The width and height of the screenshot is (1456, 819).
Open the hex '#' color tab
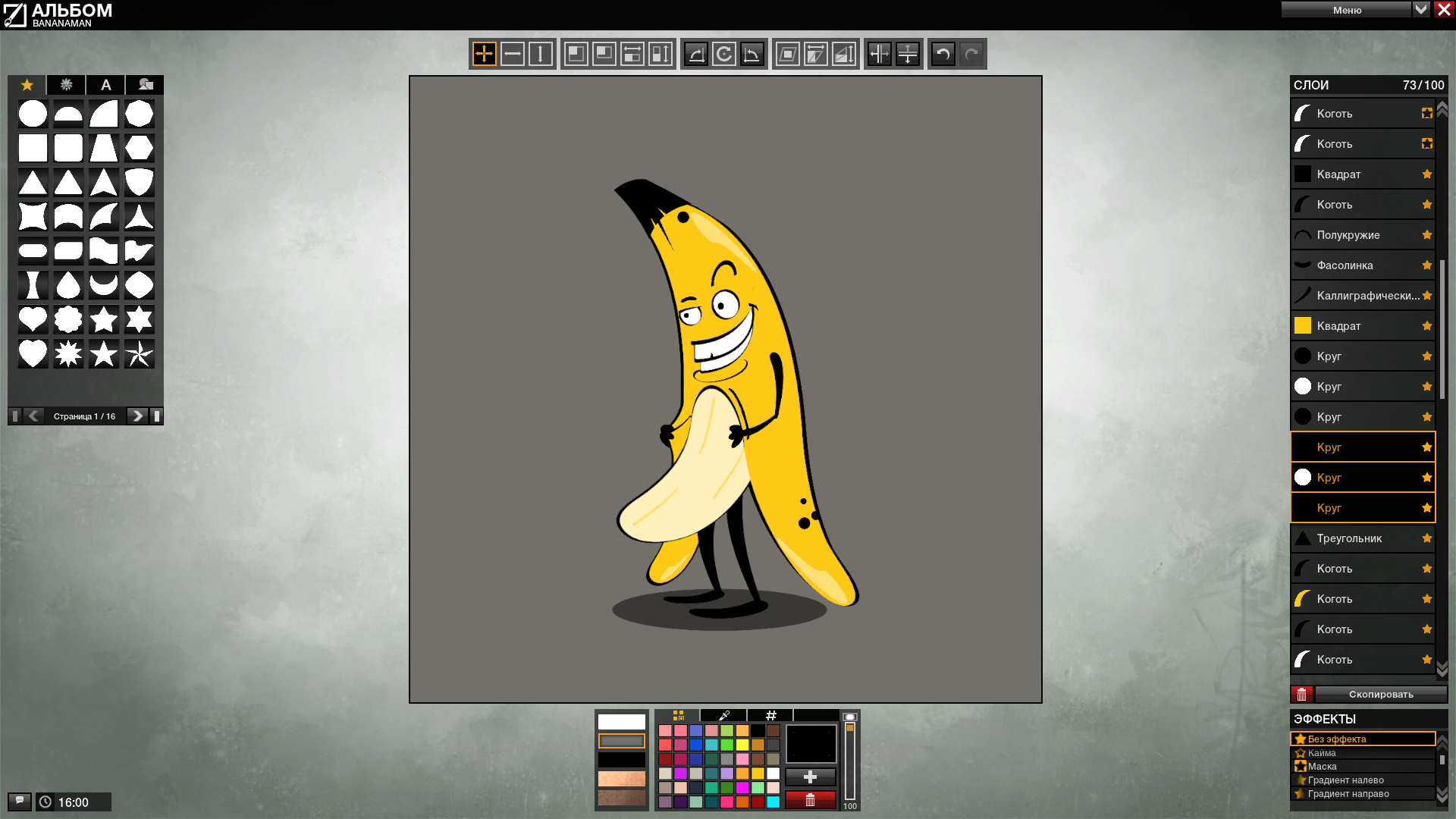click(x=770, y=715)
